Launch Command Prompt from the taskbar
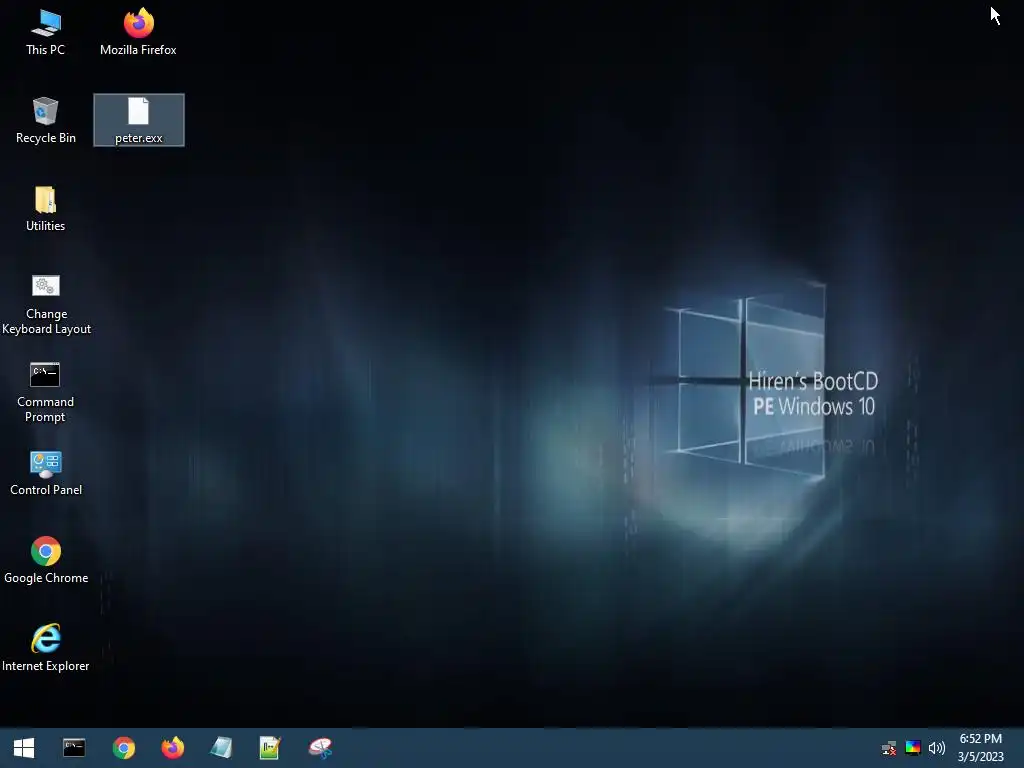 (74, 748)
